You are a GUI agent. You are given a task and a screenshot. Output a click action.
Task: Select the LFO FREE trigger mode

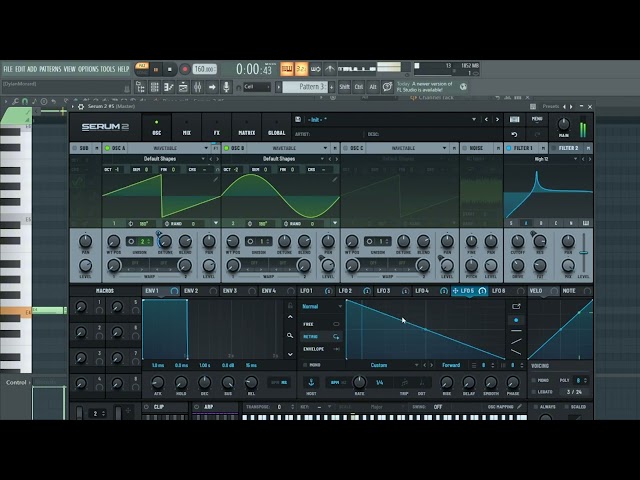pyautogui.click(x=322, y=324)
